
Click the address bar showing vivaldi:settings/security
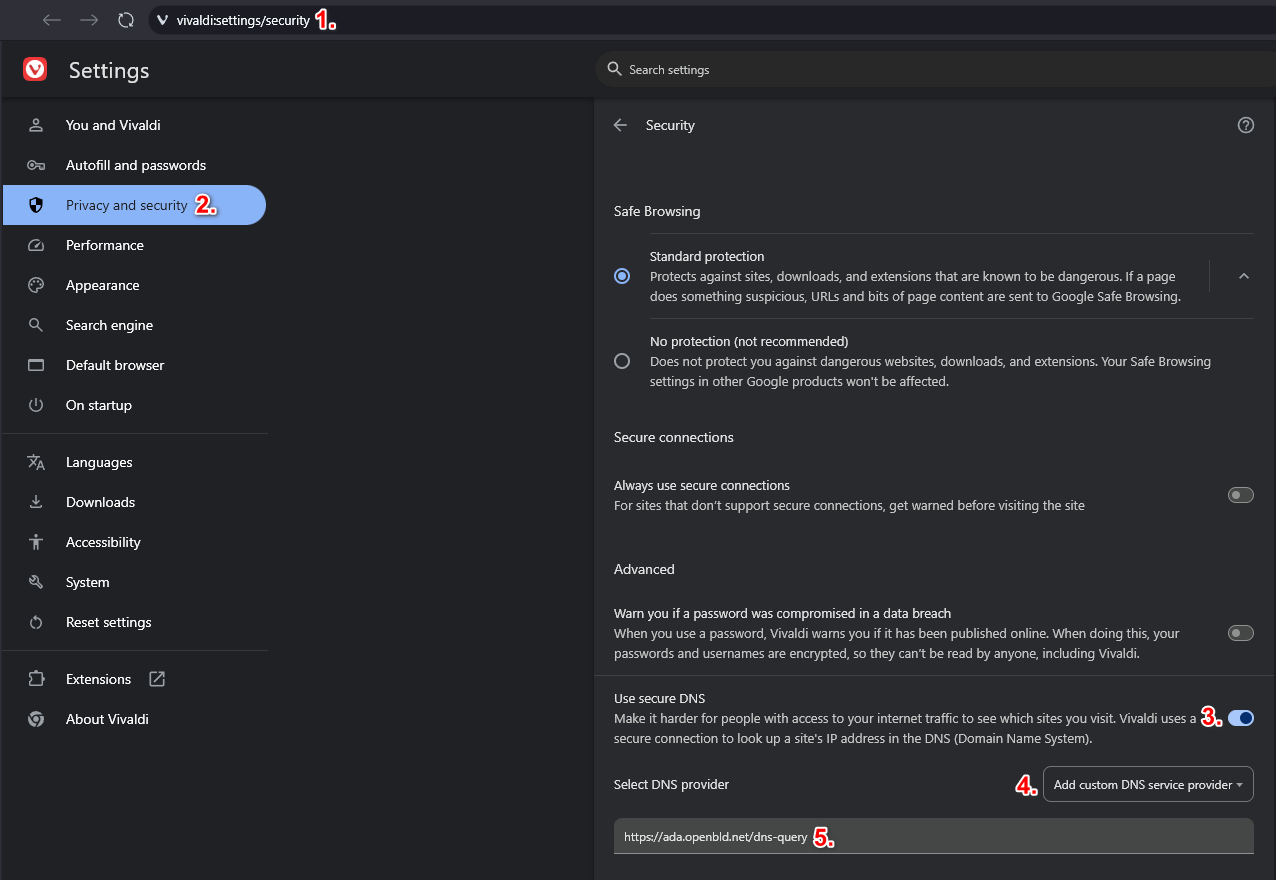click(712, 20)
